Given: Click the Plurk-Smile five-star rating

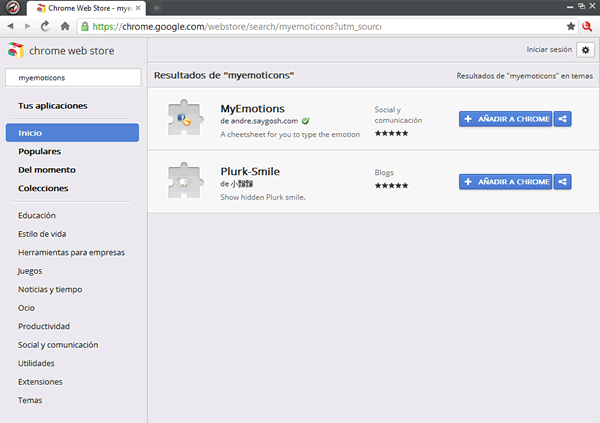Looking at the screenshot, I should tap(391, 186).
